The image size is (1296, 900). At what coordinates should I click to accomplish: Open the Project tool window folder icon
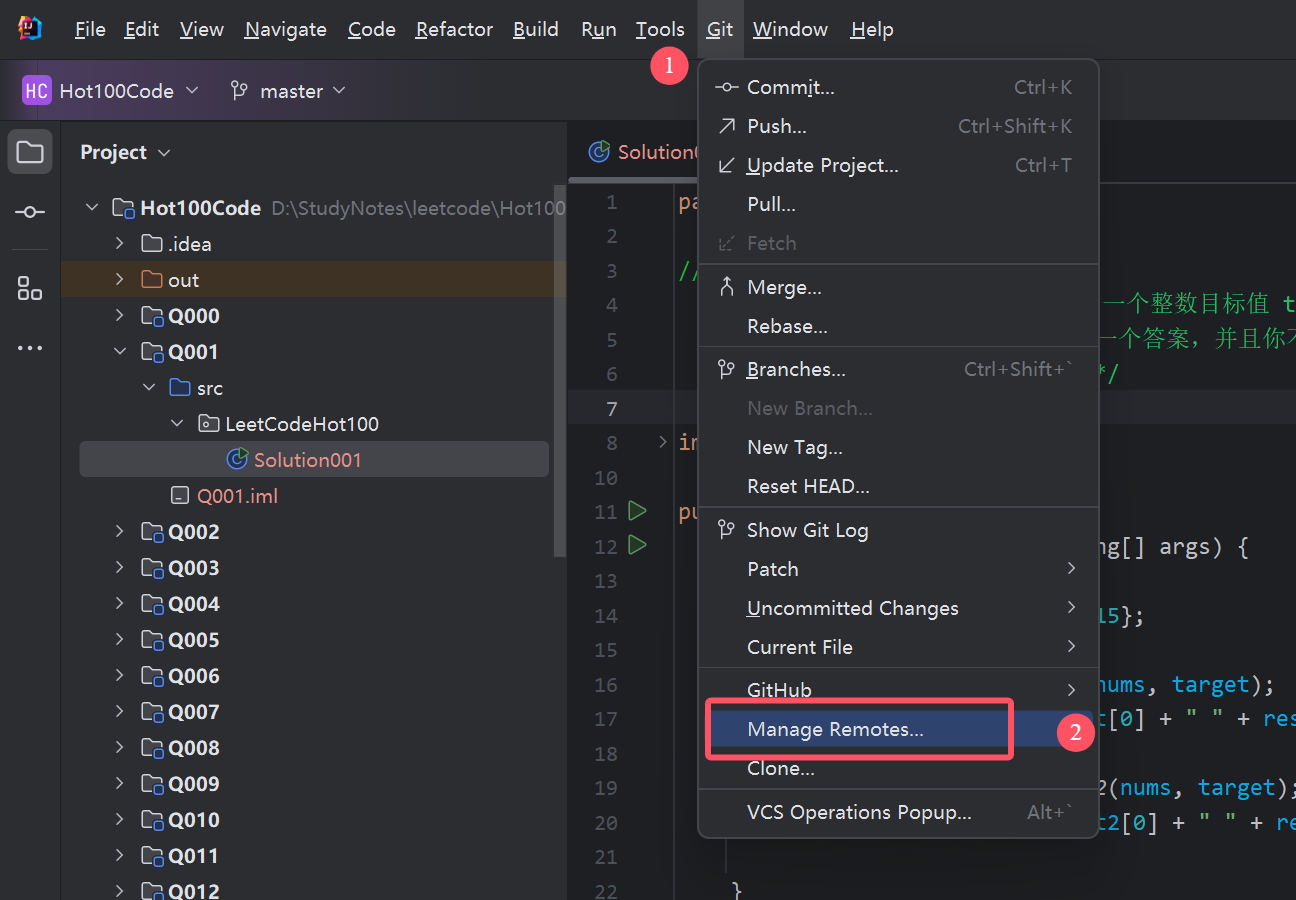30,152
